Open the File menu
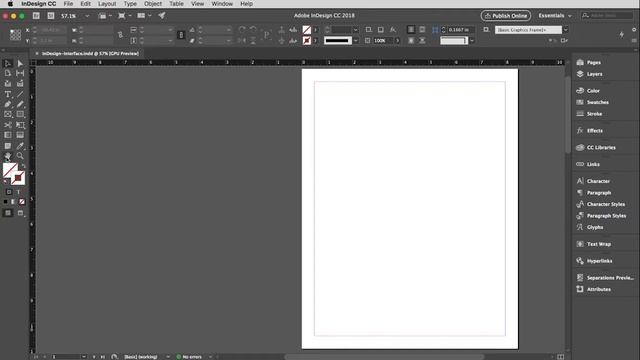The width and height of the screenshot is (640, 360). pos(68,4)
